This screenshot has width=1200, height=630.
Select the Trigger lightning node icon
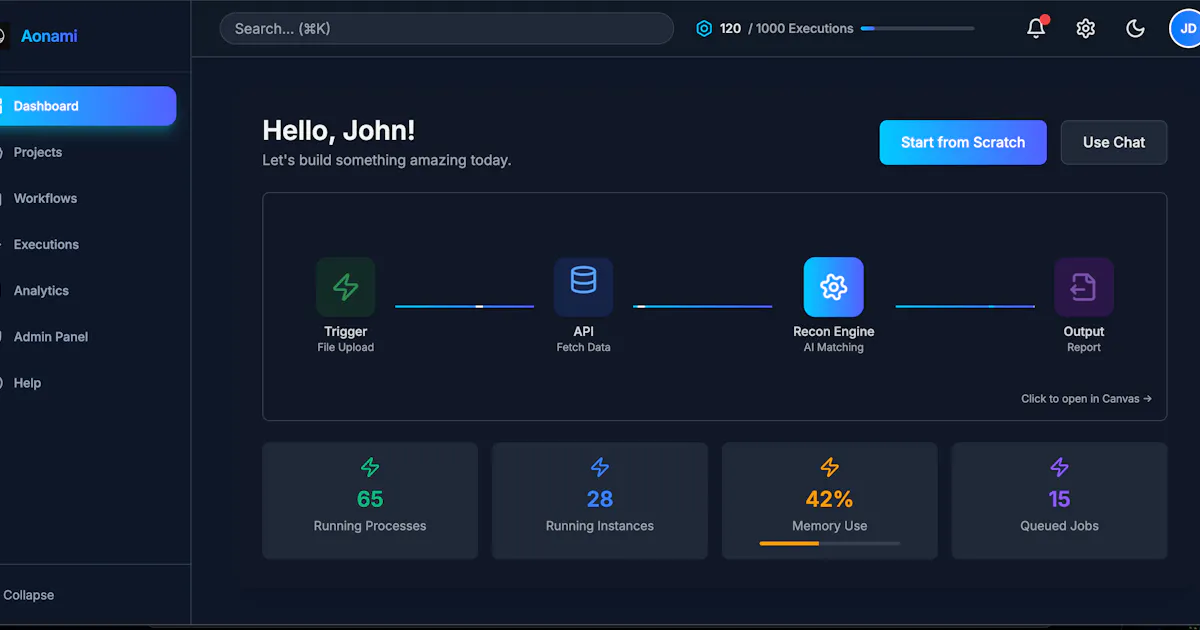coord(346,287)
